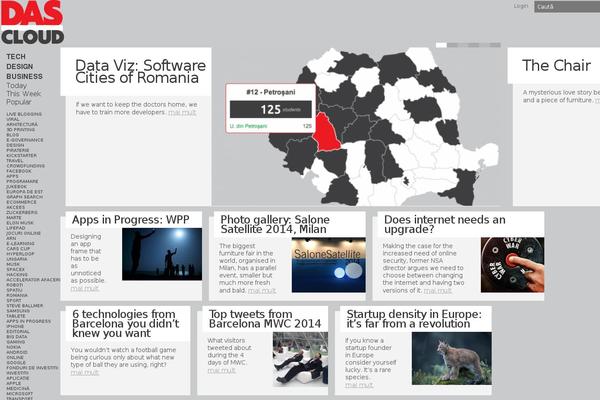The image size is (600, 400).
Task: Select the EUROPA DE EST tag
Action: pos(25,192)
